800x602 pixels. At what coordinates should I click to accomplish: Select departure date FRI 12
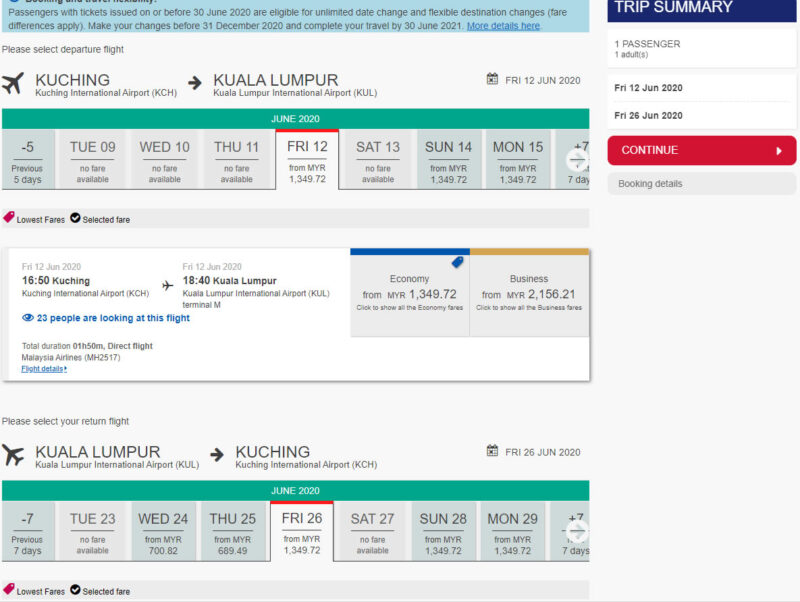click(x=307, y=160)
